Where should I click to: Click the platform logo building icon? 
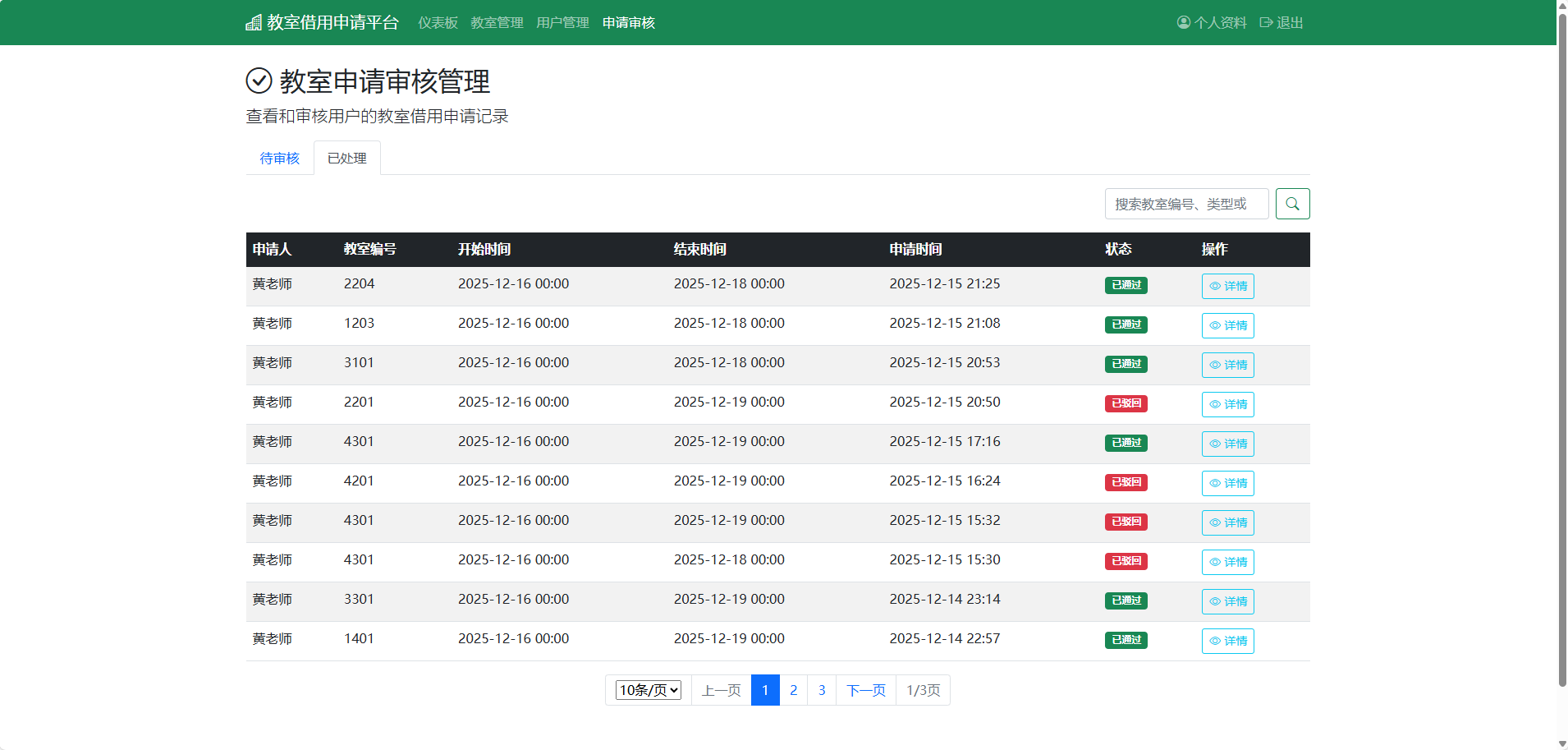click(254, 22)
